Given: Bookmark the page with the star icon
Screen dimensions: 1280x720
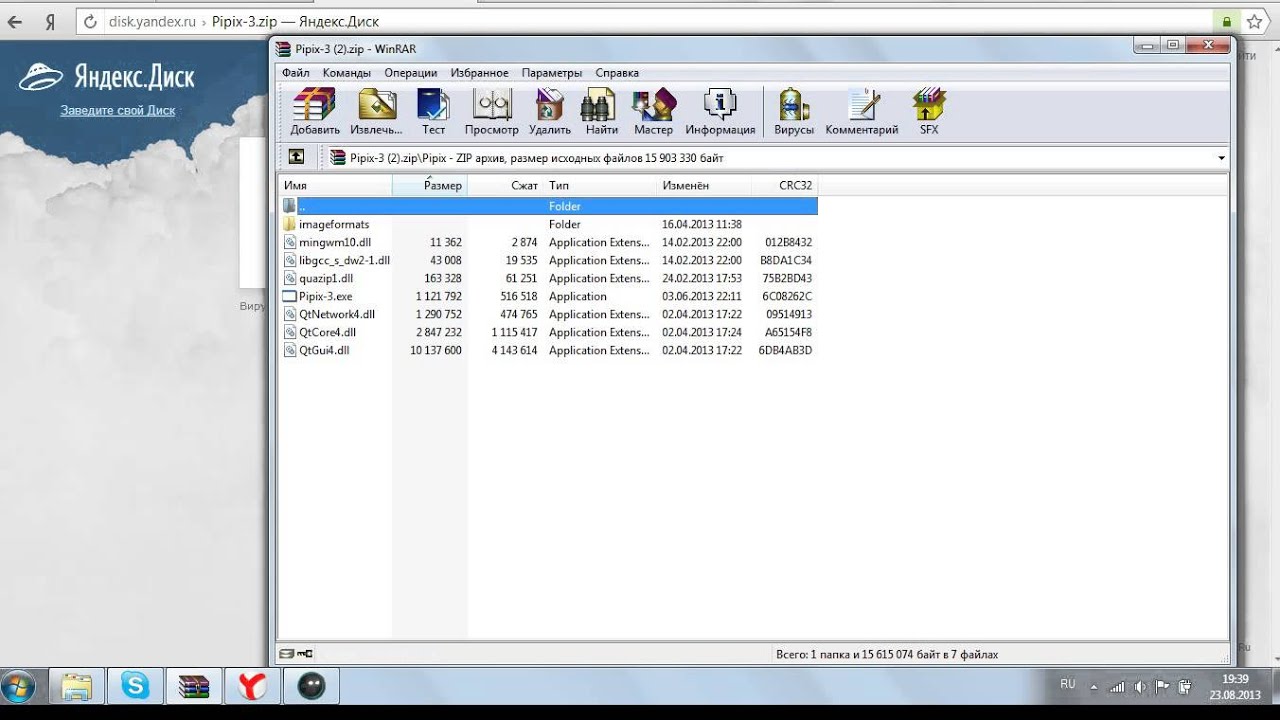Looking at the screenshot, I should point(1254,21).
